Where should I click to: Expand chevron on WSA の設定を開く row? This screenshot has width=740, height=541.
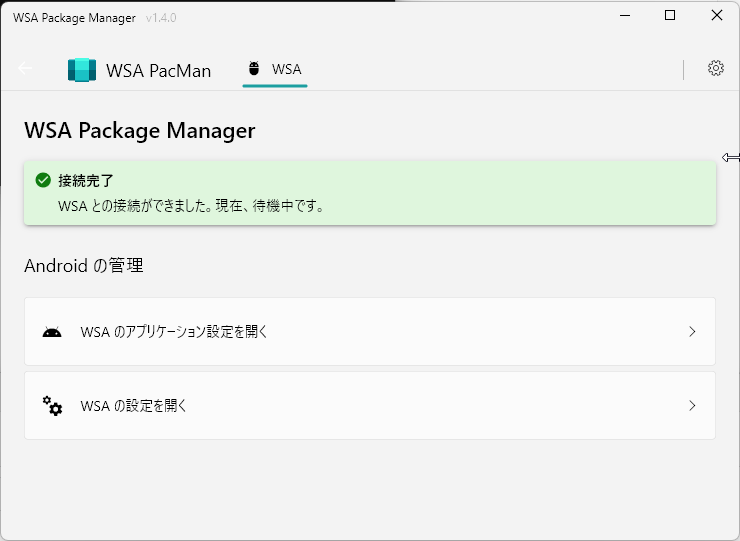[x=692, y=406]
